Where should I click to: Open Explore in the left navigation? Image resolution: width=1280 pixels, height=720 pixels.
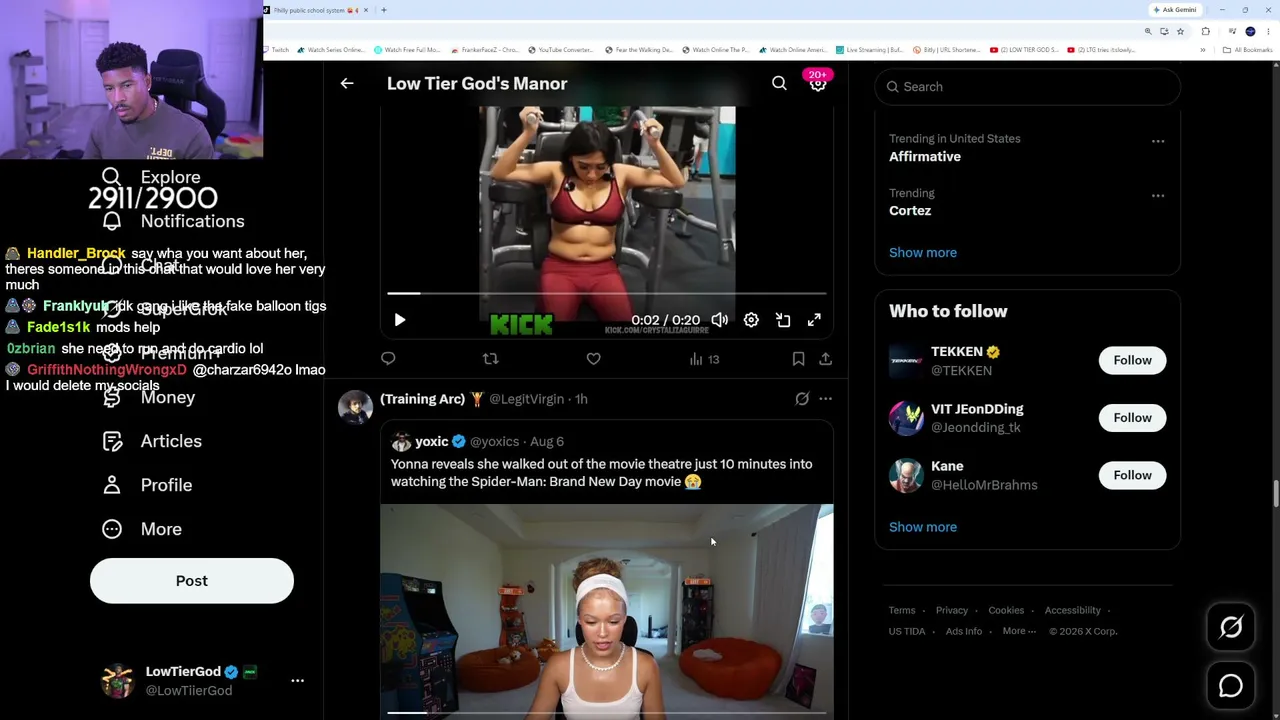coord(152,177)
